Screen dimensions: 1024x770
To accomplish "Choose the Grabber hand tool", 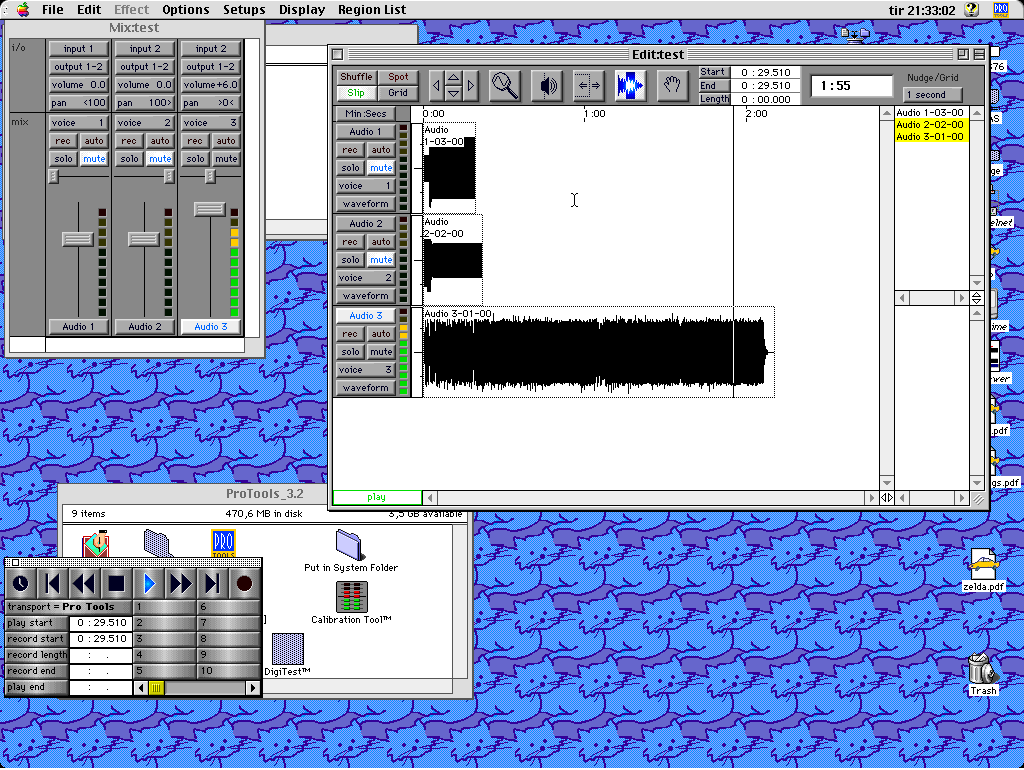I will tap(673, 86).
